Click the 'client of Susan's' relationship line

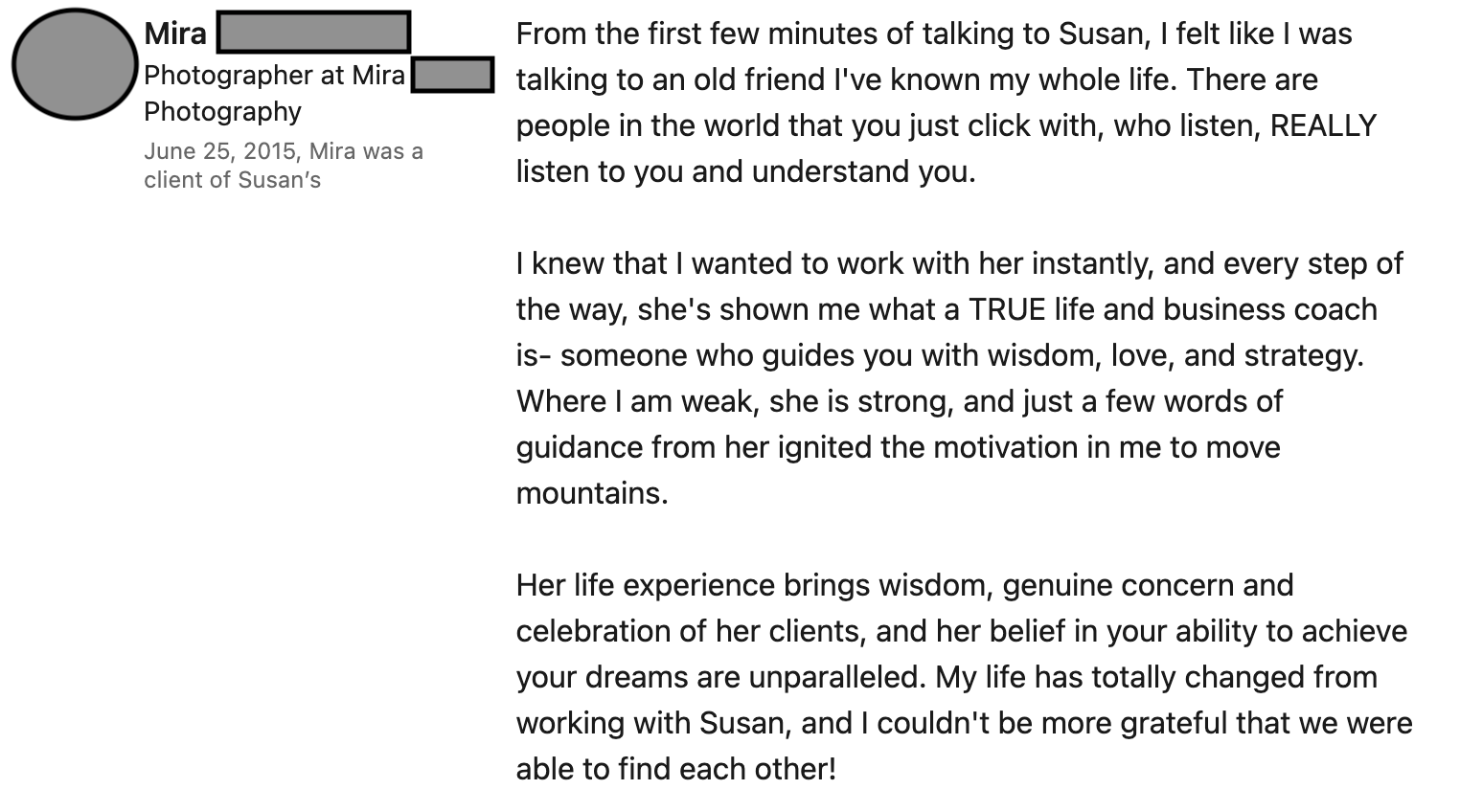(232, 180)
